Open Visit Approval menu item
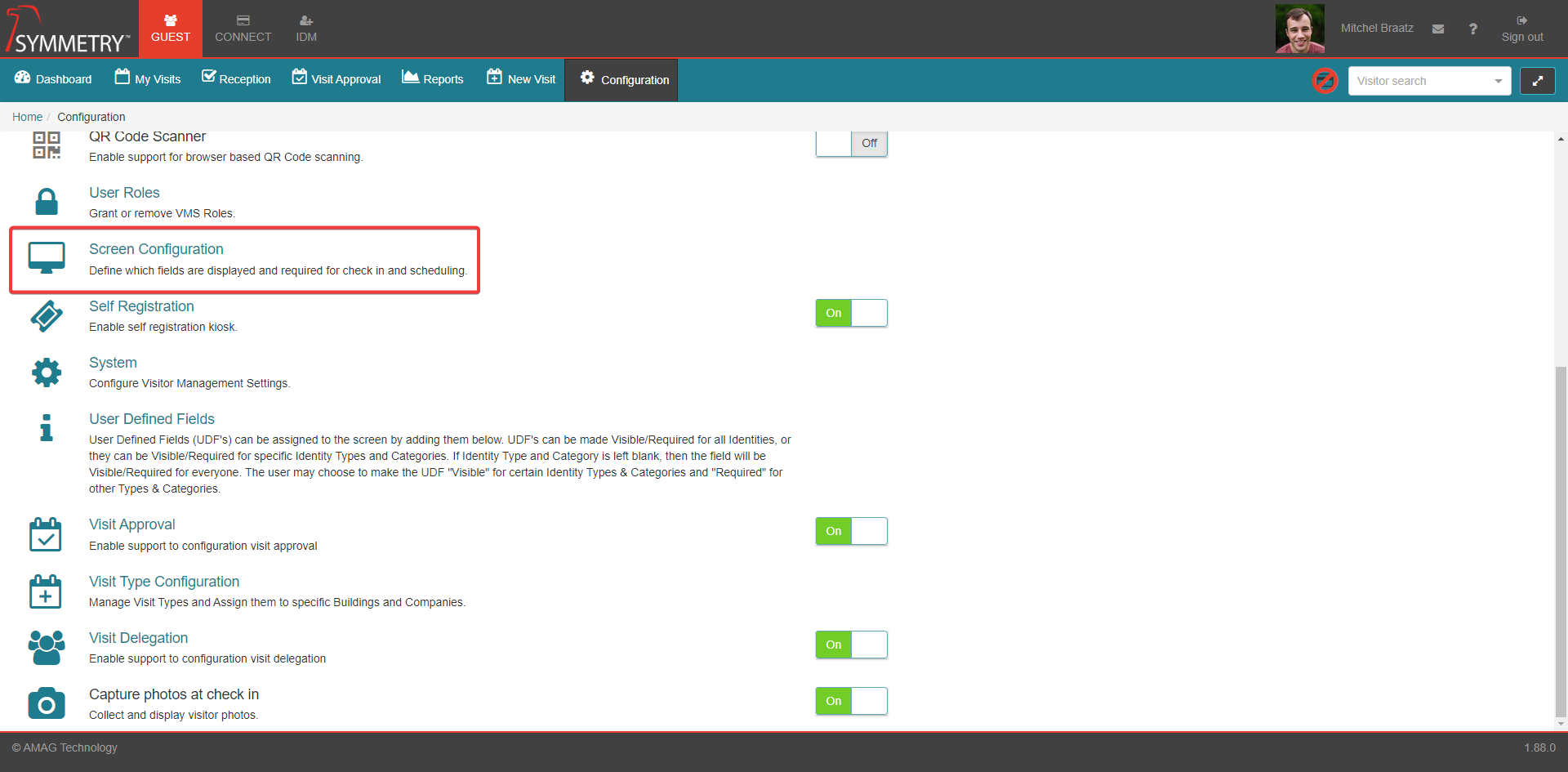Viewport: 1568px width, 772px height. pos(336,79)
